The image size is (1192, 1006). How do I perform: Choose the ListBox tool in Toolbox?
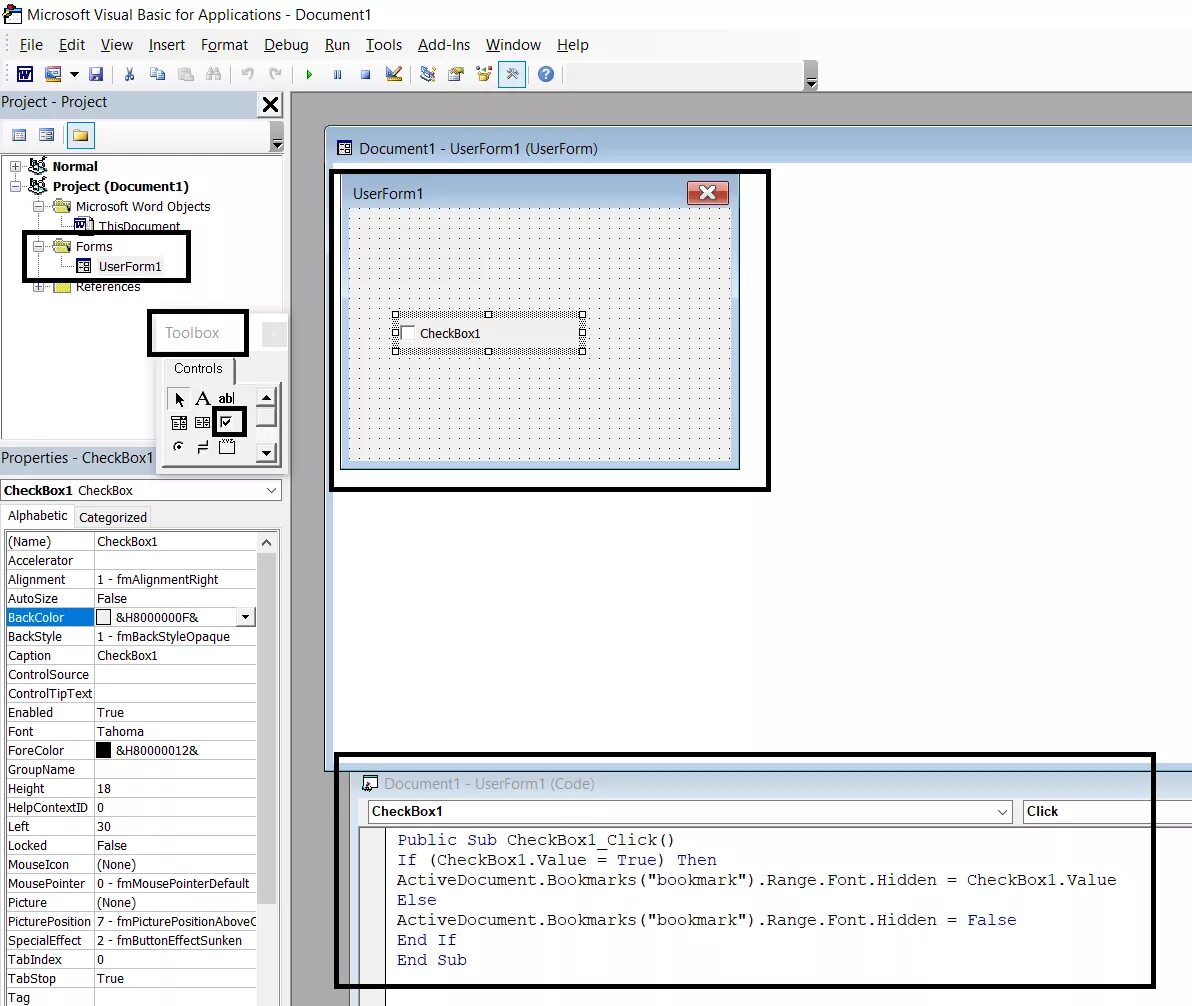click(x=203, y=423)
